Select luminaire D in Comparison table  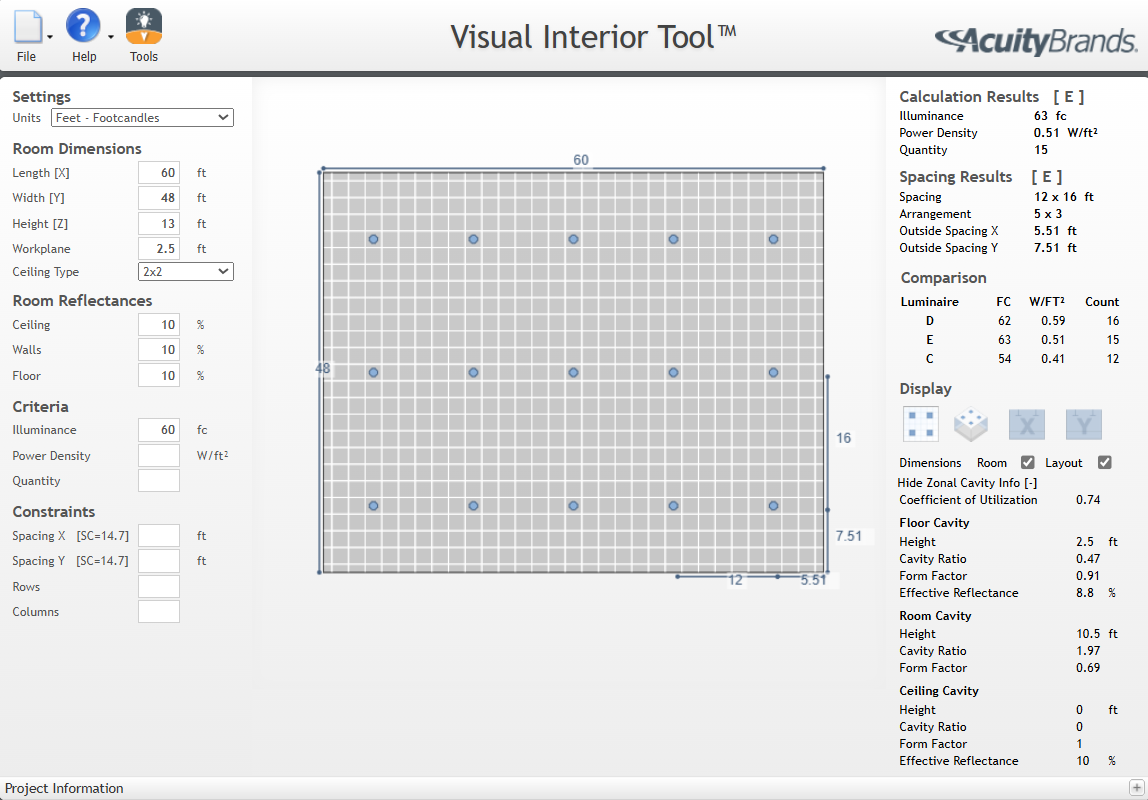pyautogui.click(x=930, y=321)
